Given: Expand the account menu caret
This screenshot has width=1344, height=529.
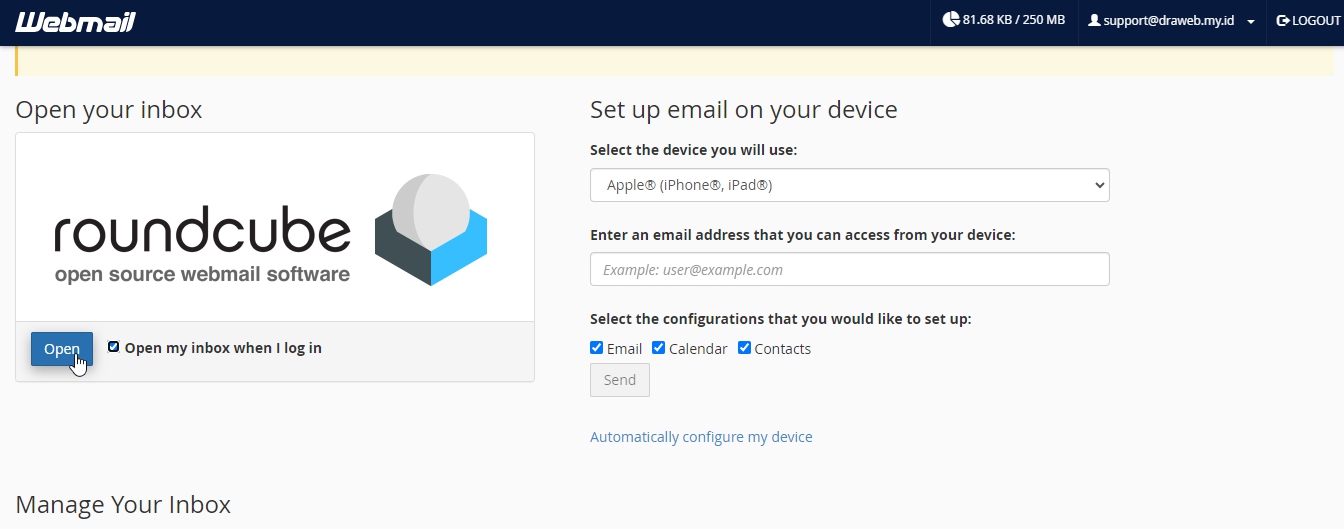Looking at the screenshot, I should pos(1251,22).
